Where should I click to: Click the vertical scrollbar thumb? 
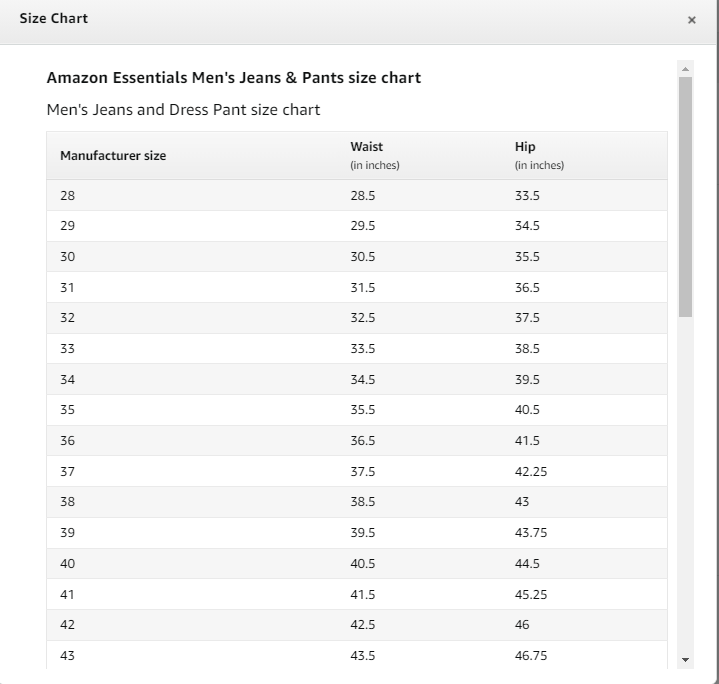(686, 197)
